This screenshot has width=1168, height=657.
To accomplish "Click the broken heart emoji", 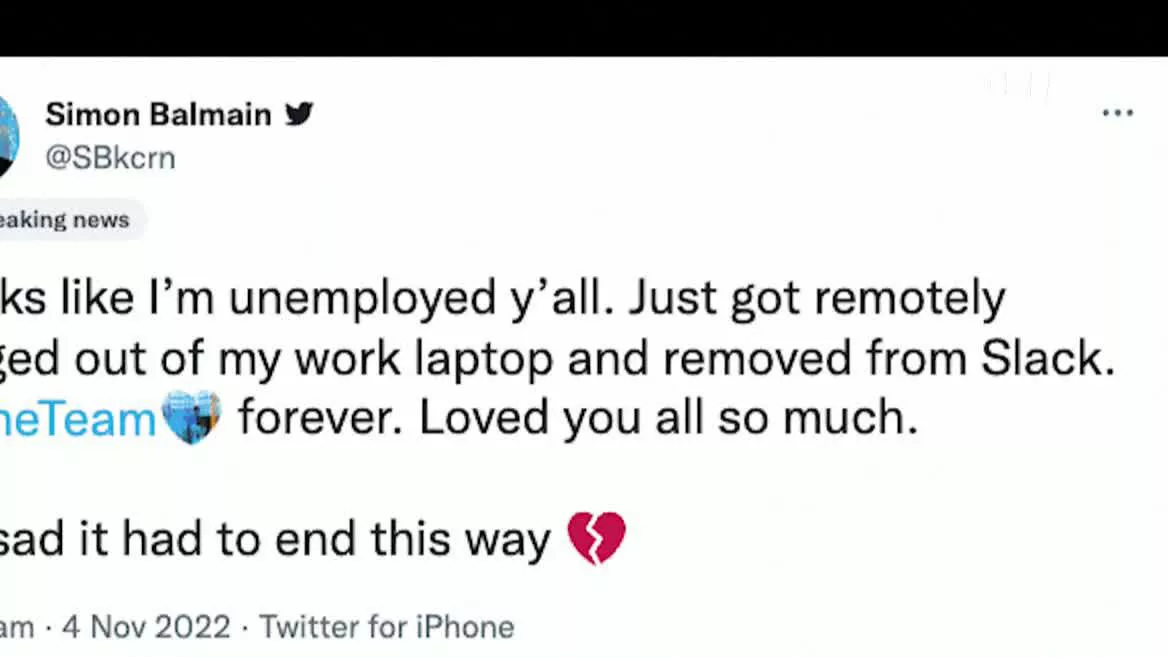I will coord(597,538).
